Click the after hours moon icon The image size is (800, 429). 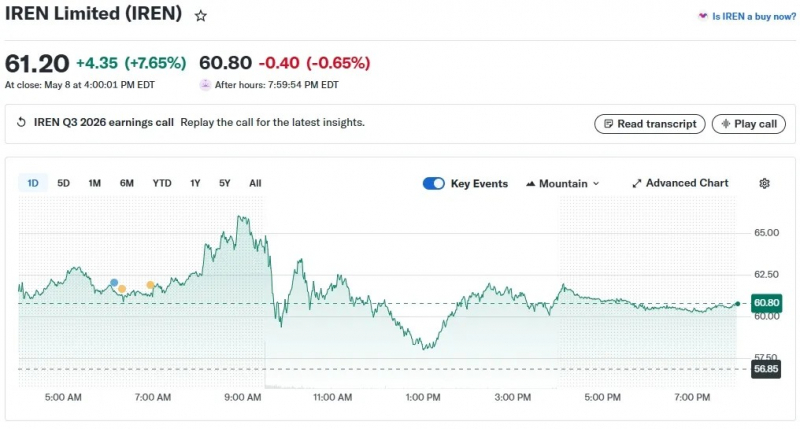pos(205,85)
